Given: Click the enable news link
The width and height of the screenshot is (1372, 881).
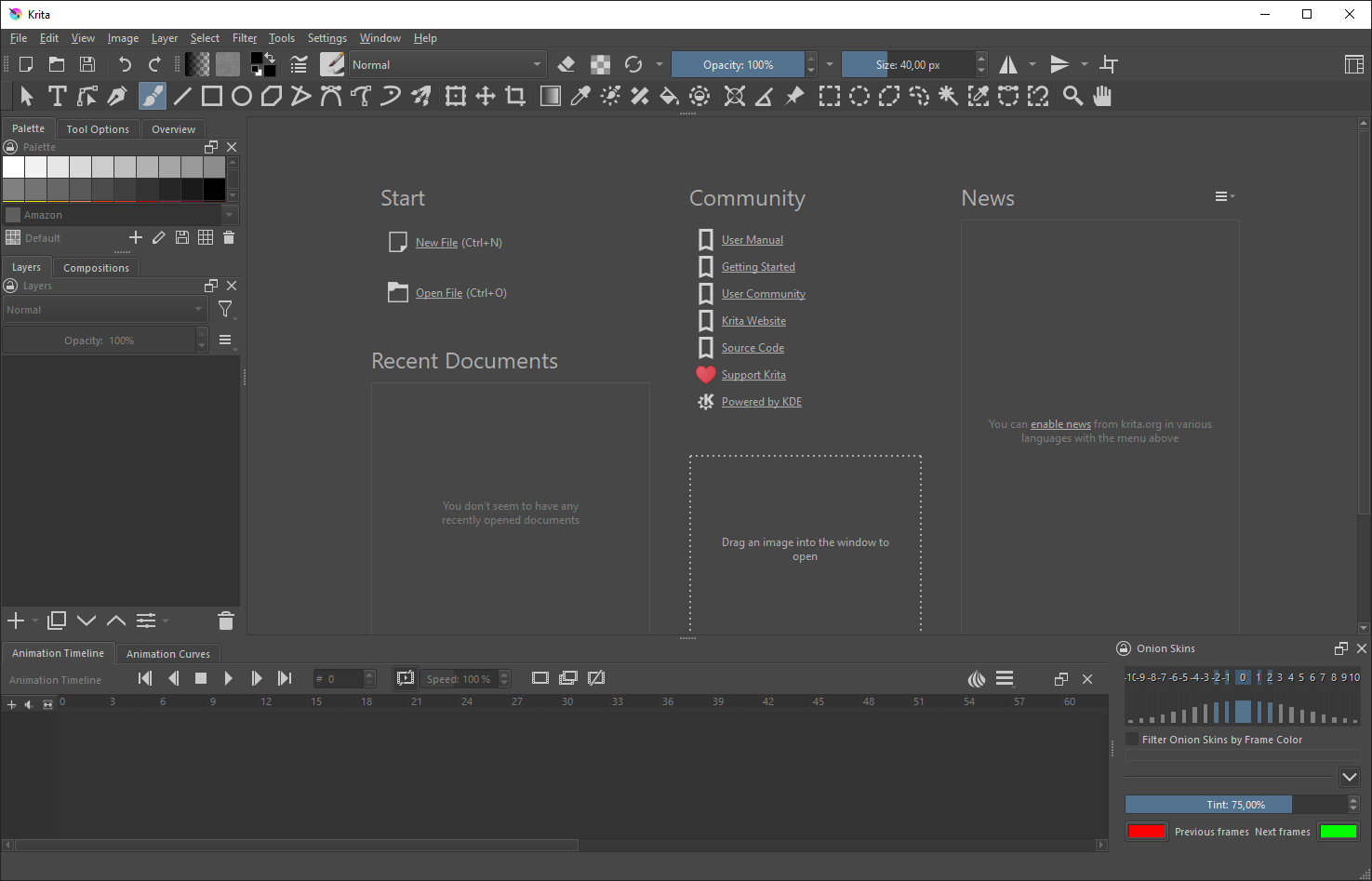Looking at the screenshot, I should pos(1060,424).
